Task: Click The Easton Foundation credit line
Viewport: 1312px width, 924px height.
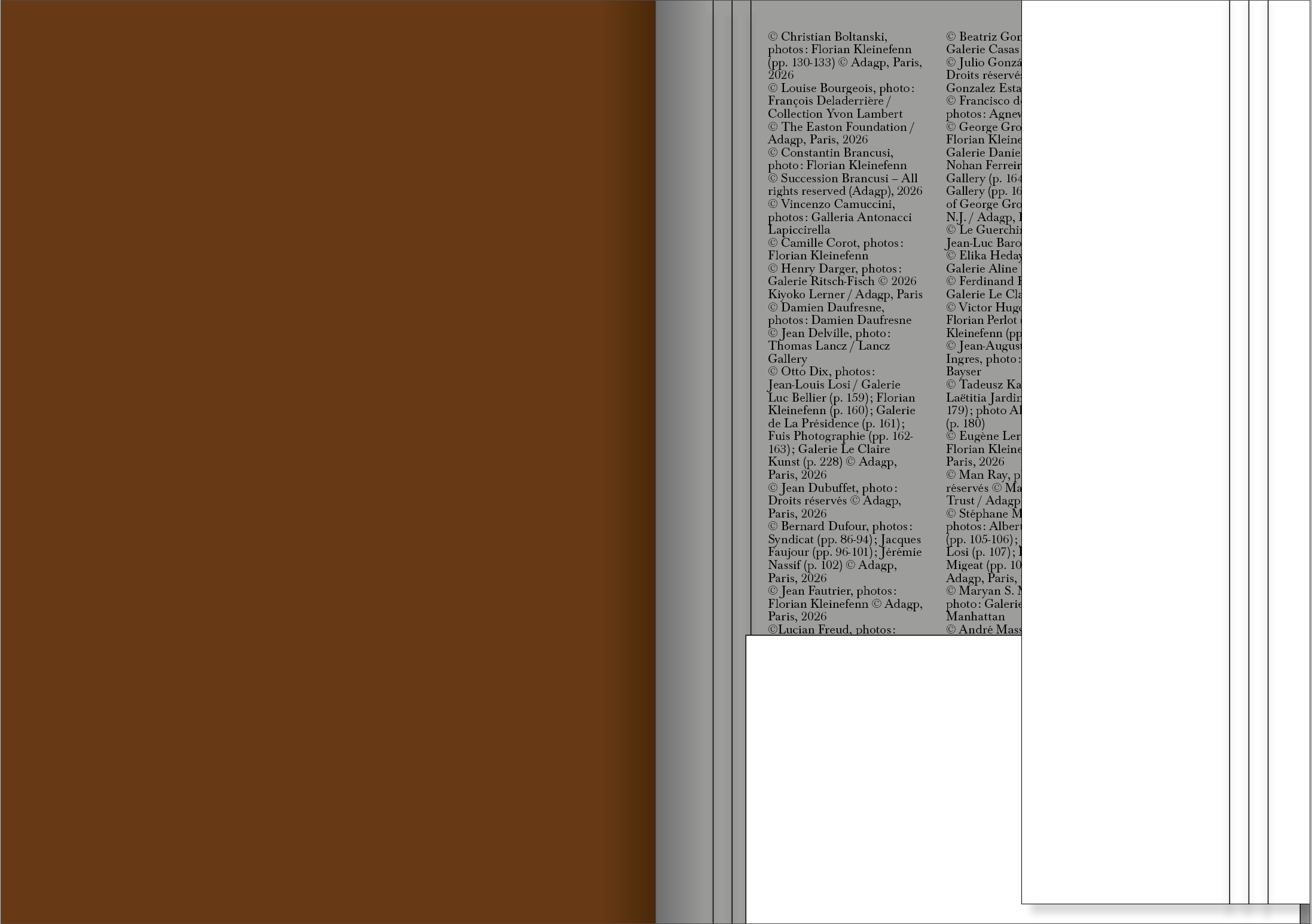Action: coord(841,127)
